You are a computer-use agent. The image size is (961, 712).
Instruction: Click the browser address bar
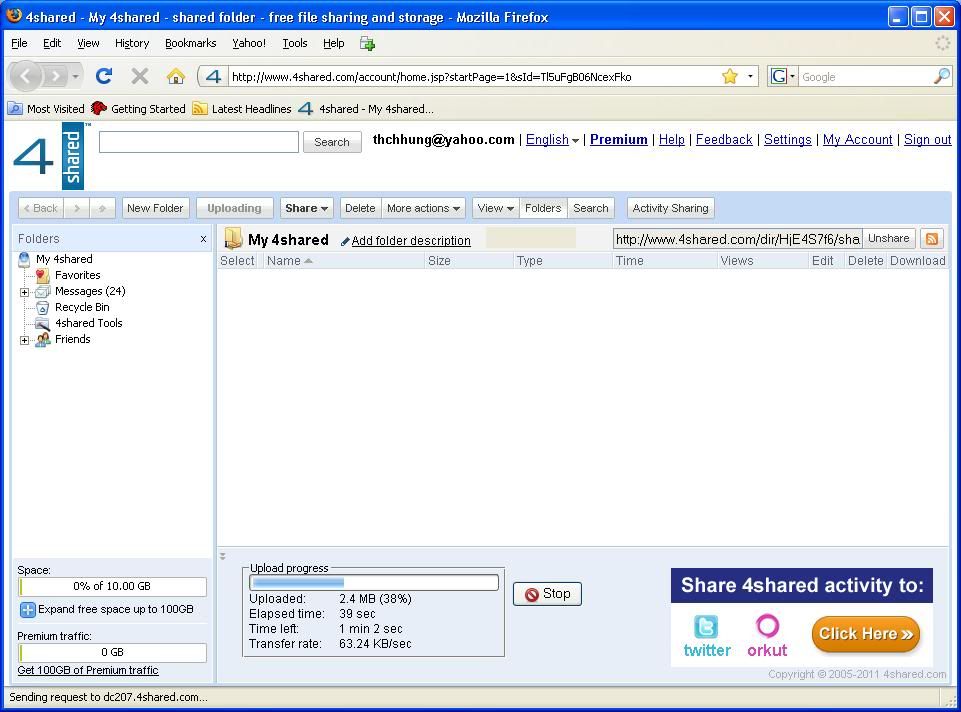click(472, 77)
